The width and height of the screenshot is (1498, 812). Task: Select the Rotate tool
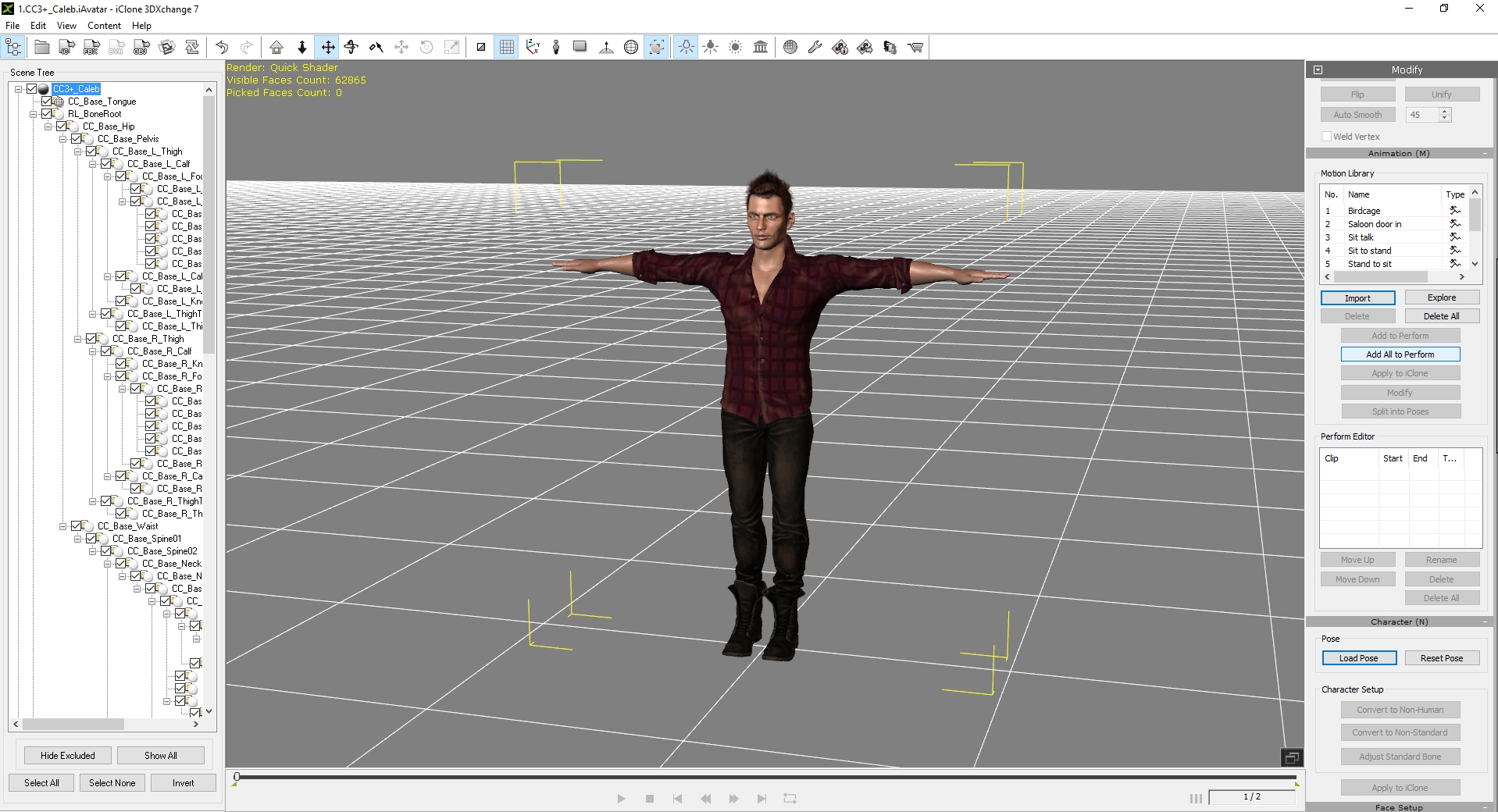tap(351, 48)
